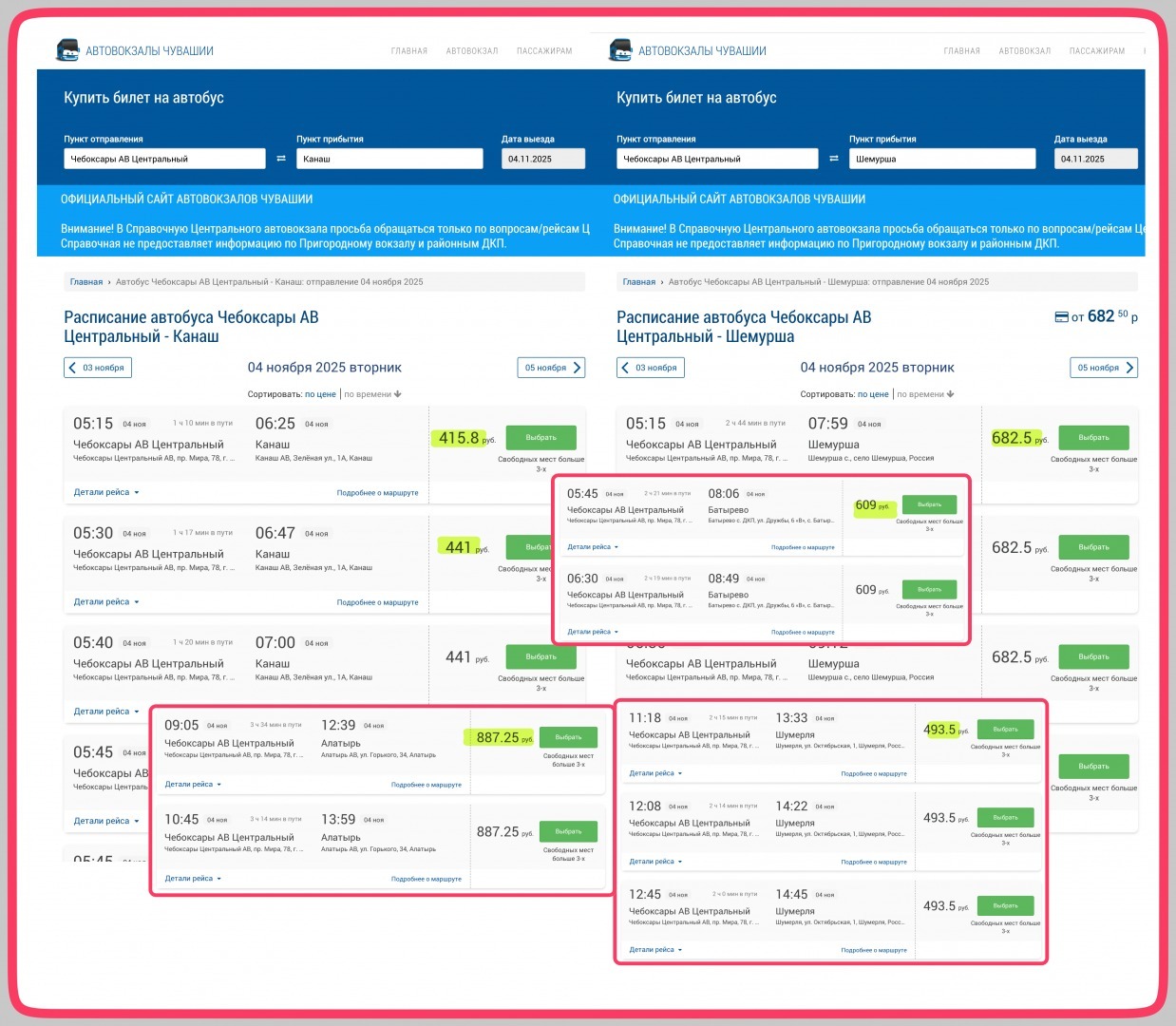This screenshot has width=1176, height=1026.
Task: Click the bus logo icon in left header
Action: pos(67,50)
